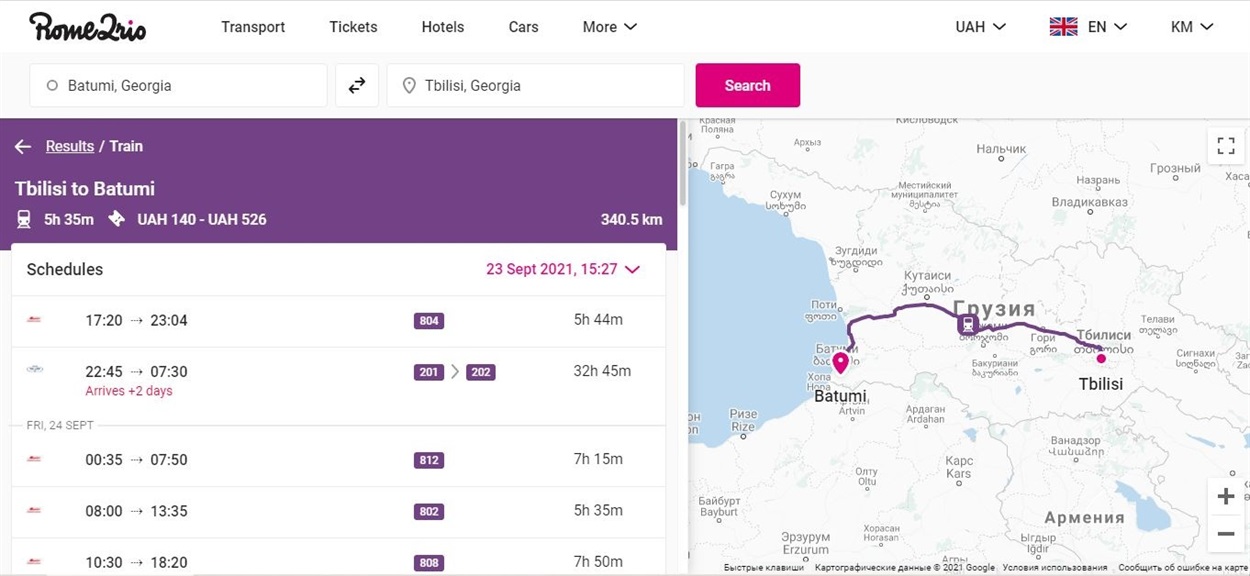Click the train icon beside 5h 35m

click(x=23, y=219)
